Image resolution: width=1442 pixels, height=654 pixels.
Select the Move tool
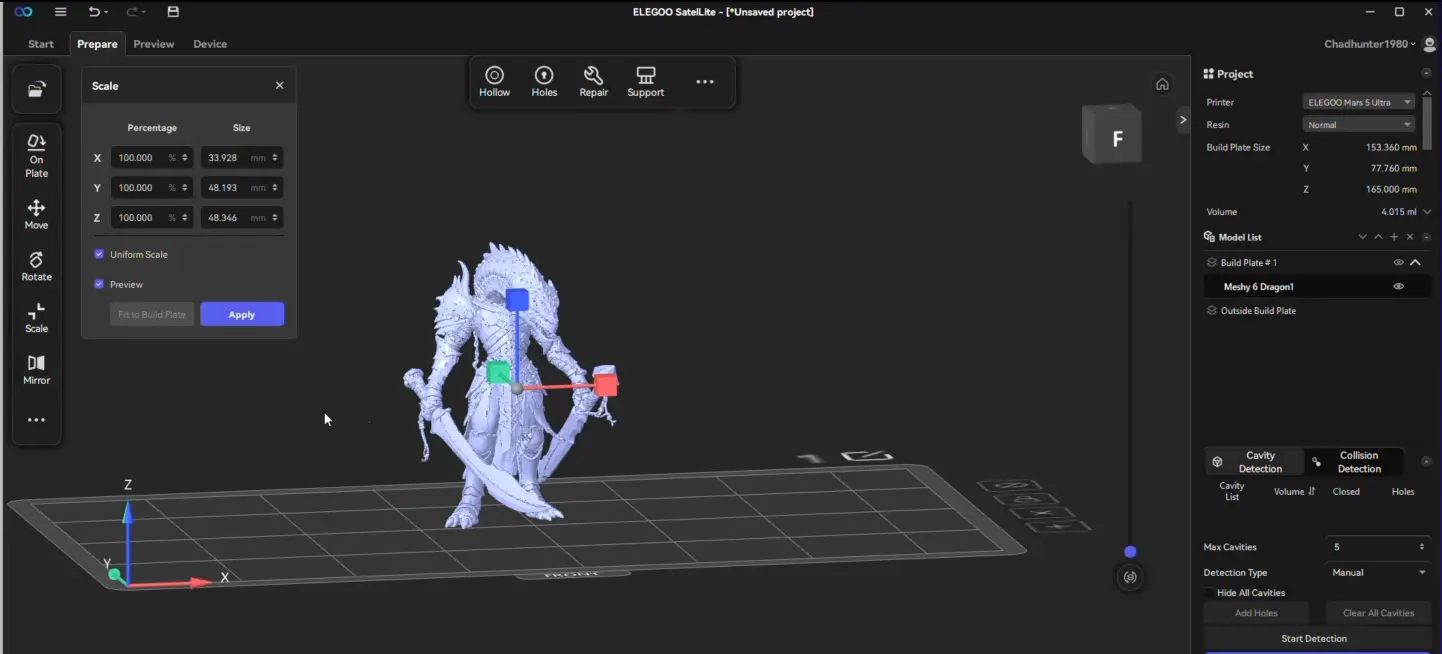[x=36, y=212]
